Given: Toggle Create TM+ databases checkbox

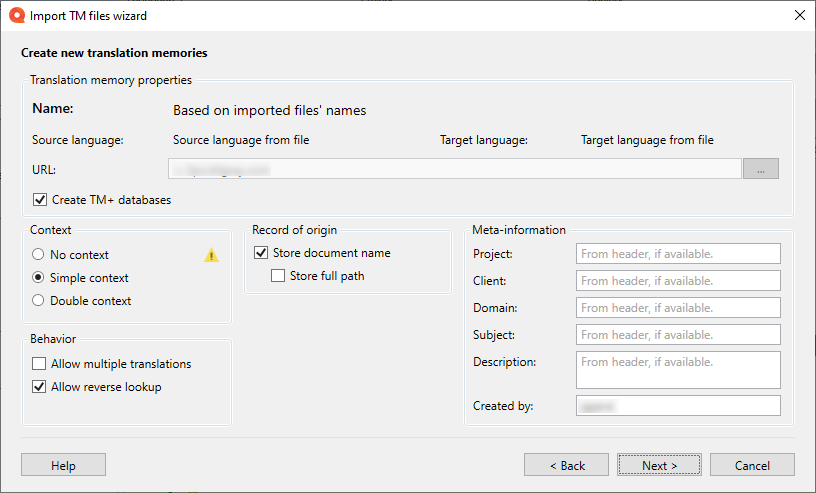Looking at the screenshot, I should point(41,200).
